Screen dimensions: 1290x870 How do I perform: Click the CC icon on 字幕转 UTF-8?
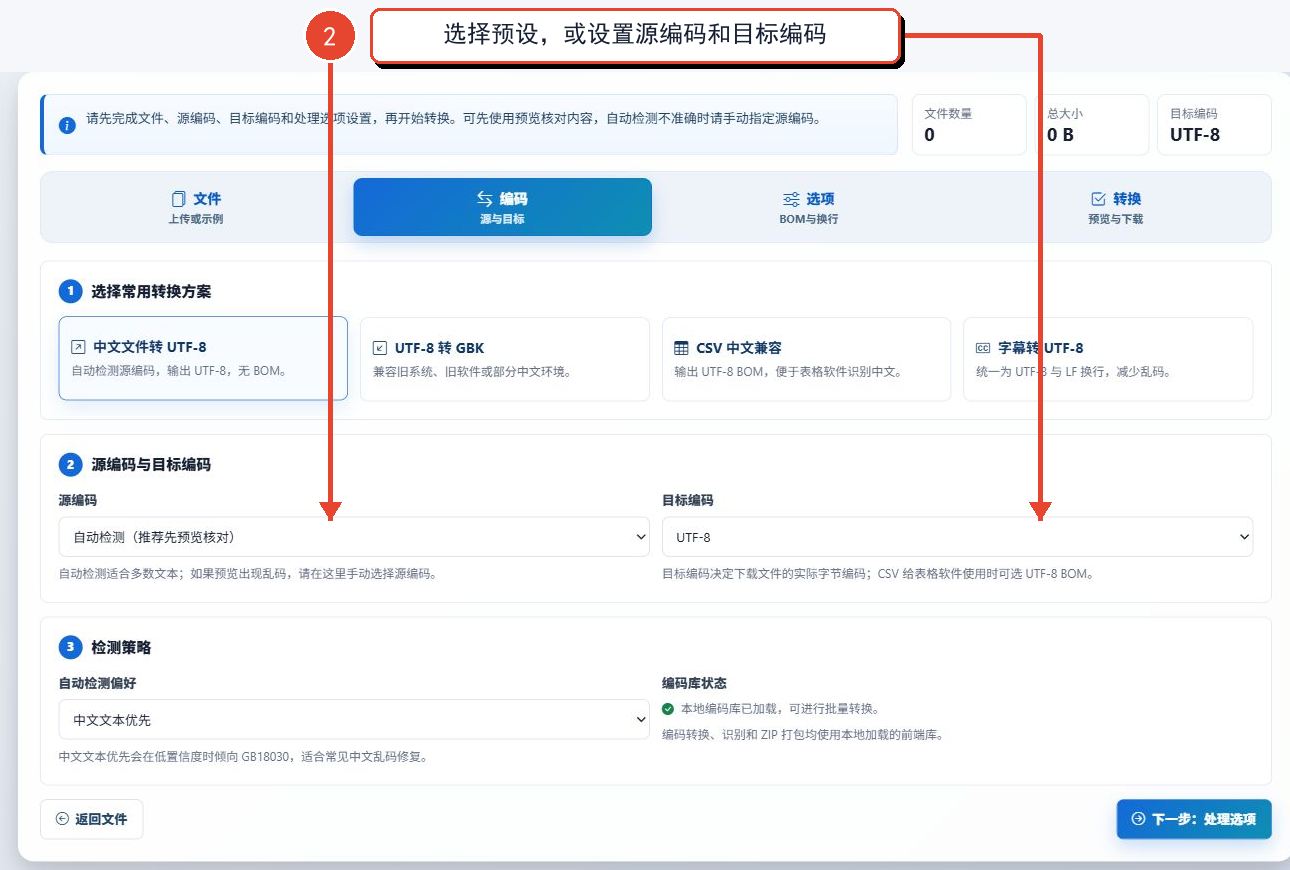pos(983,348)
